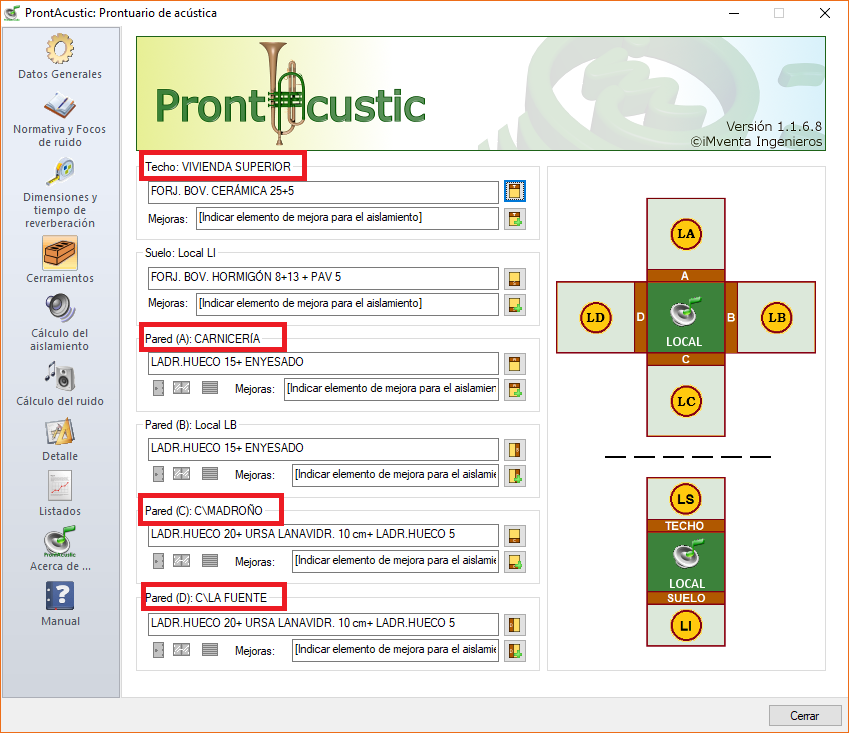The height and width of the screenshot is (733, 849).
Task: Select the LA room in diagram
Action: point(685,234)
